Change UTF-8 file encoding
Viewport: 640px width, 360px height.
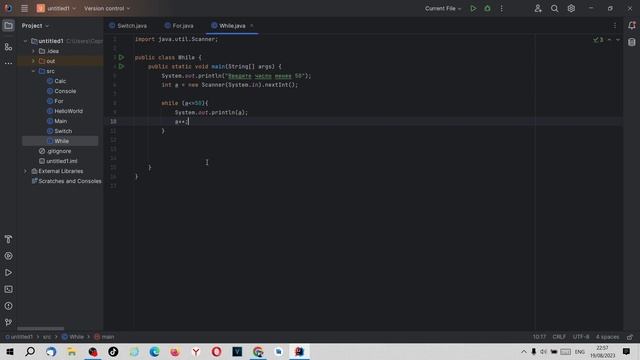tap(581, 337)
